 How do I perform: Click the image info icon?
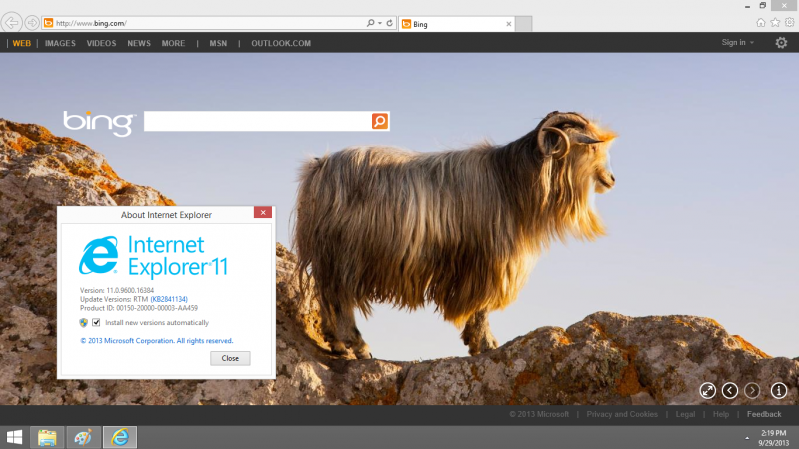click(778, 390)
